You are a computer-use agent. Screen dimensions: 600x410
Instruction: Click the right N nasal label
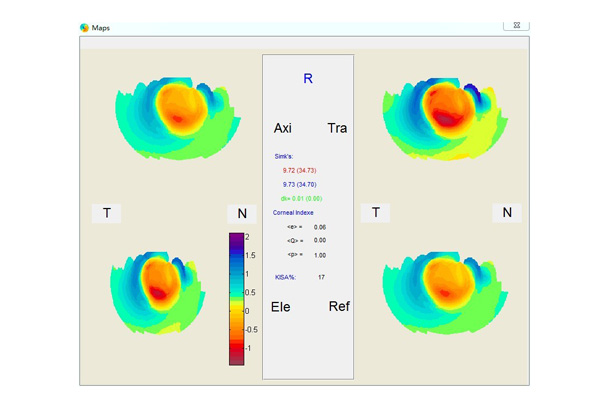[x=507, y=212]
